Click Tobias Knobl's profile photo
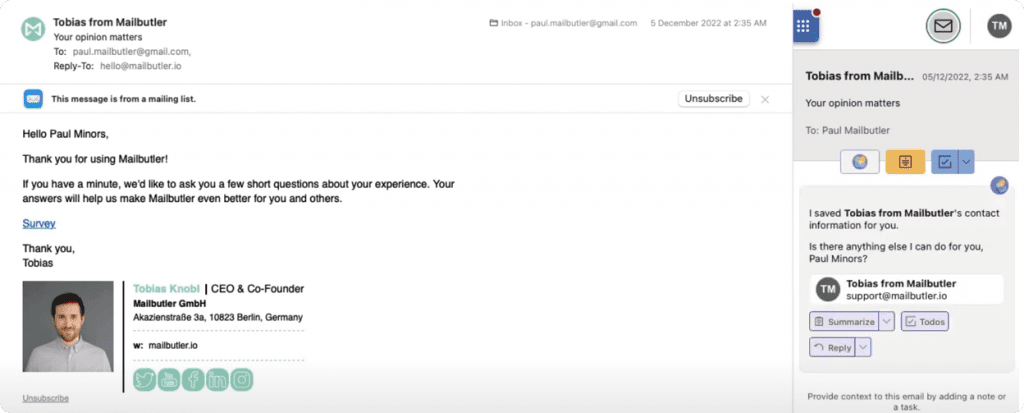This screenshot has width=1024, height=413. (x=68, y=326)
